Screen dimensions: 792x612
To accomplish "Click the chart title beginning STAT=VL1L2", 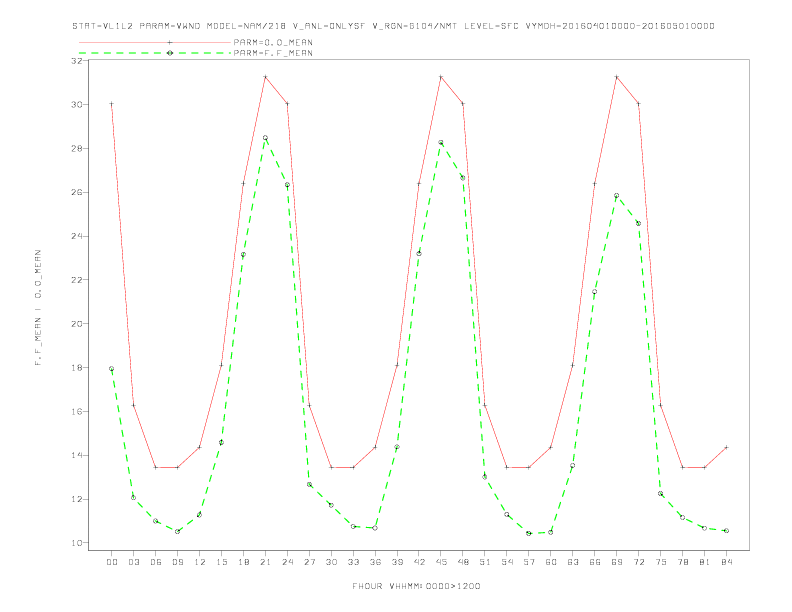I will pos(393,26).
